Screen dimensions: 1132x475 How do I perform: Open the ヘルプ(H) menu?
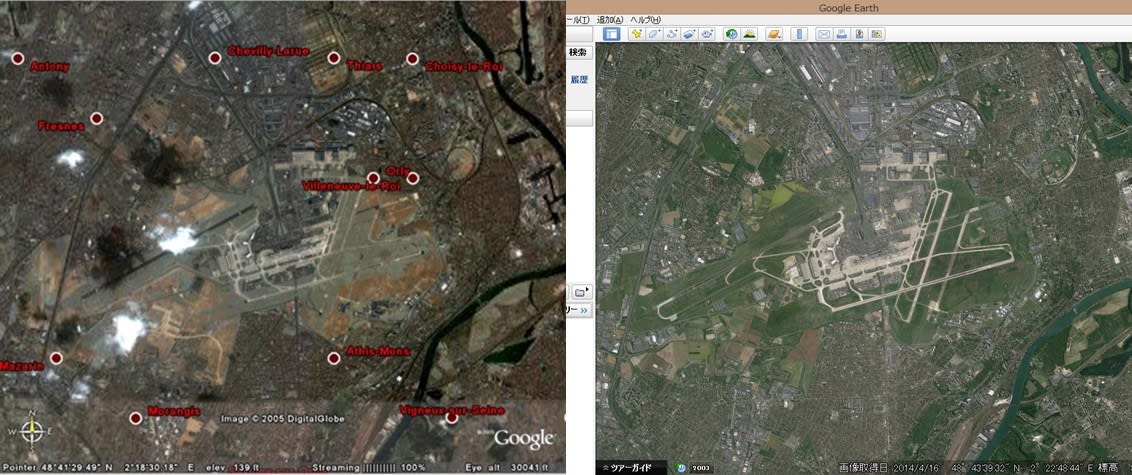click(645, 19)
